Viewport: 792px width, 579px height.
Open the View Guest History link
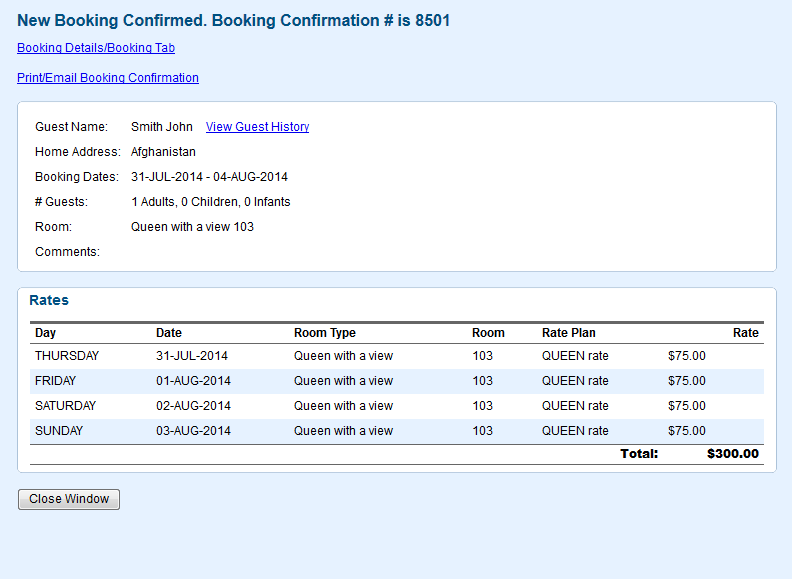pos(257,127)
